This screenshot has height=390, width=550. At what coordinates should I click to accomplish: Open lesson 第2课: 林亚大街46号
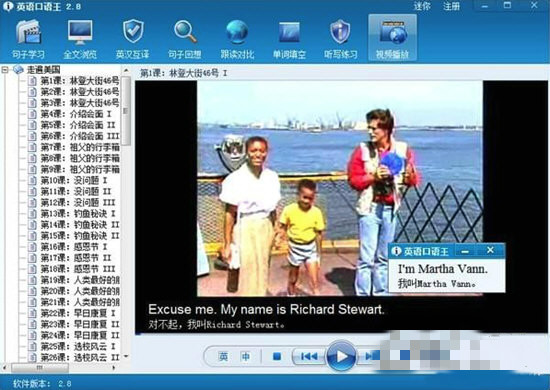tap(80, 92)
